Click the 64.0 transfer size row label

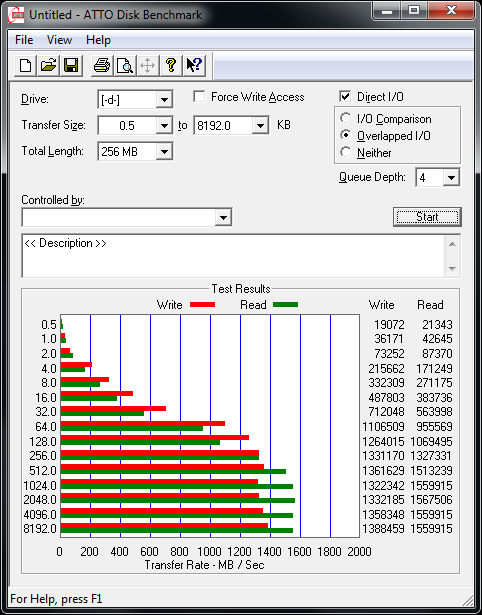(x=47, y=426)
